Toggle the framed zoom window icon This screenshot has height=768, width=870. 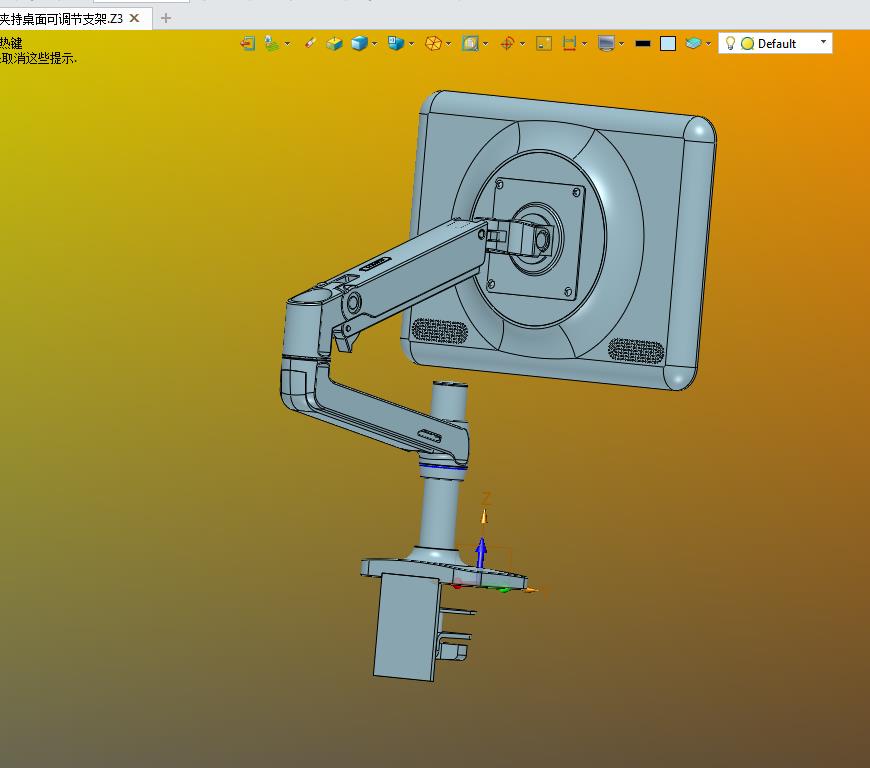coord(470,43)
